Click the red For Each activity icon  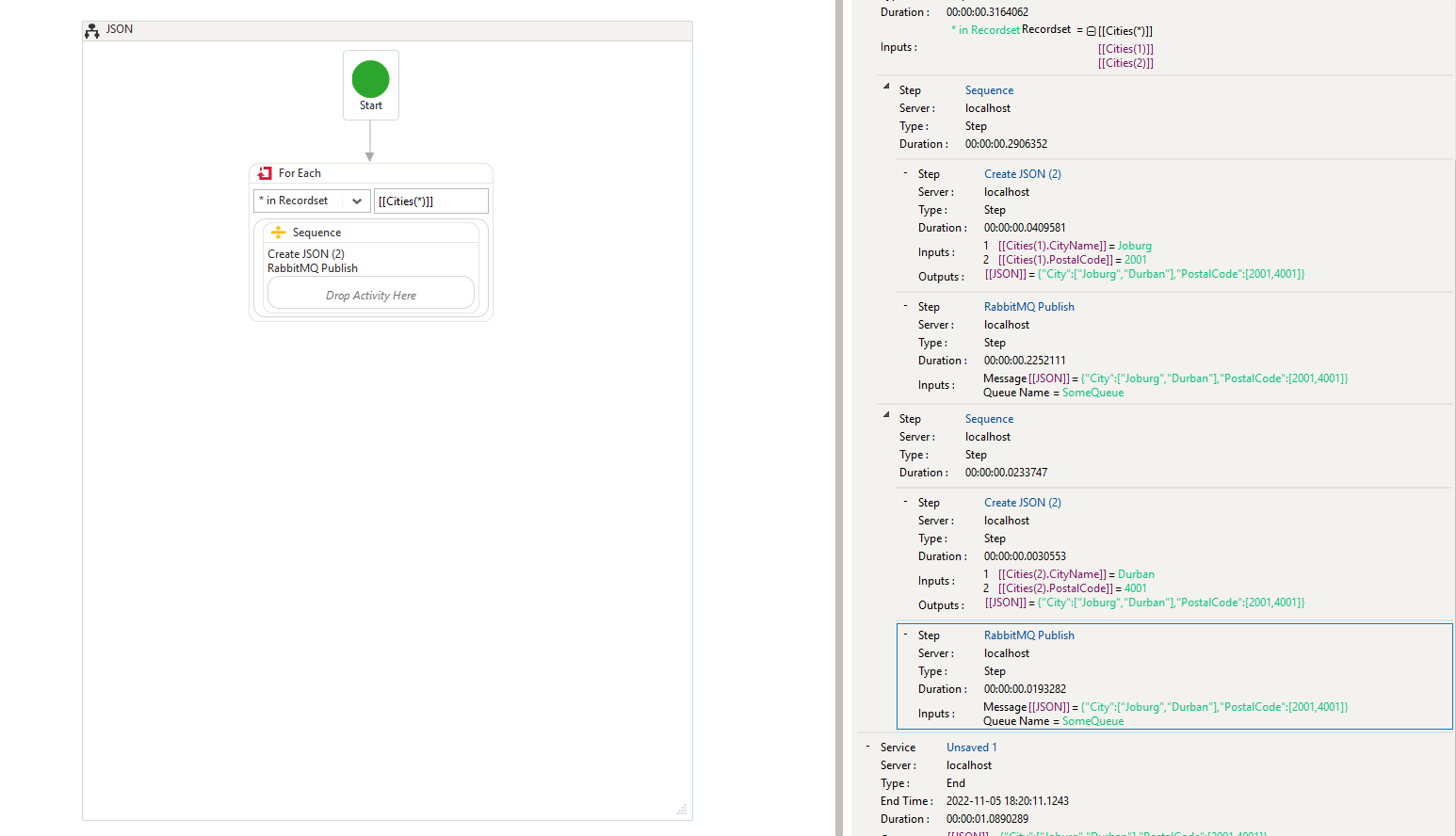266,173
